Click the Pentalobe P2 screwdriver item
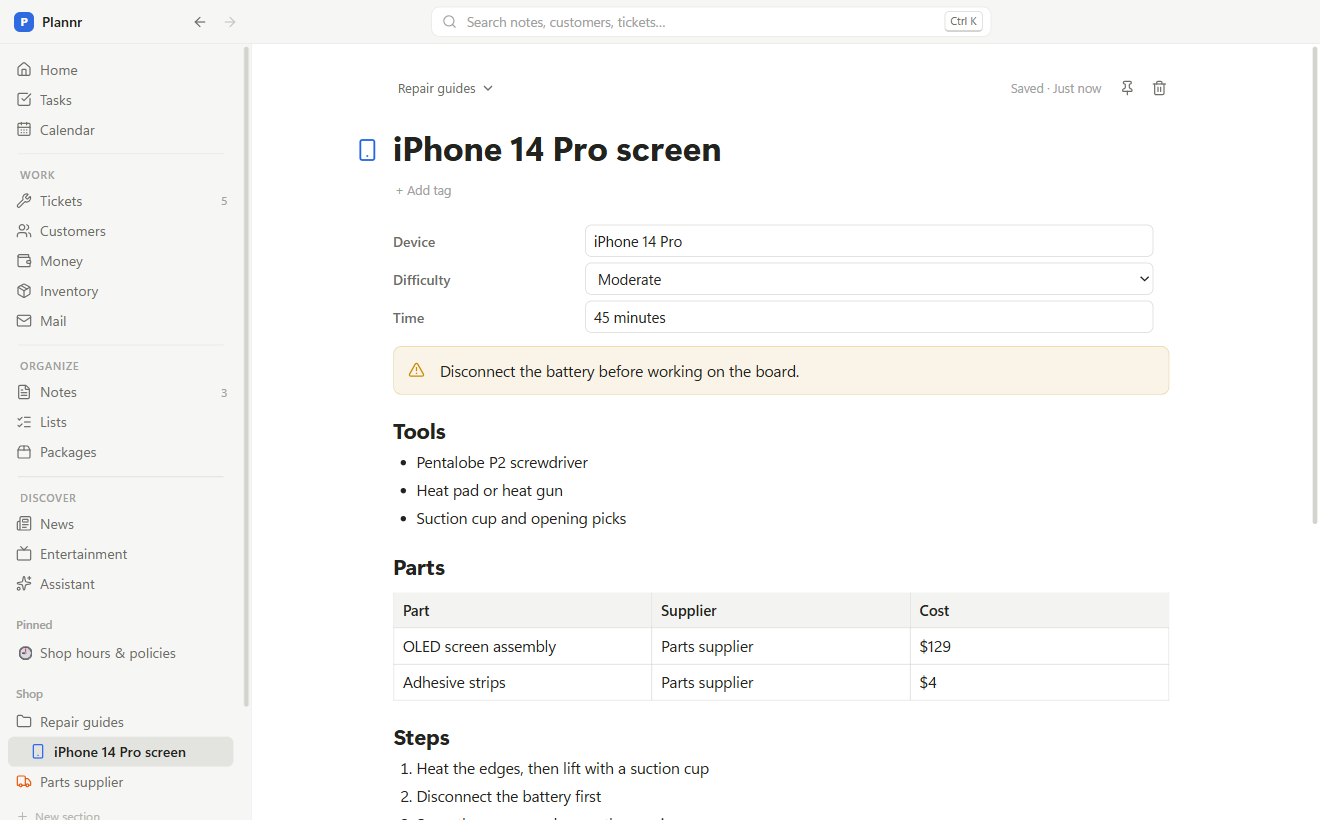Screen dimensions: 1320x820 click(x=502, y=462)
